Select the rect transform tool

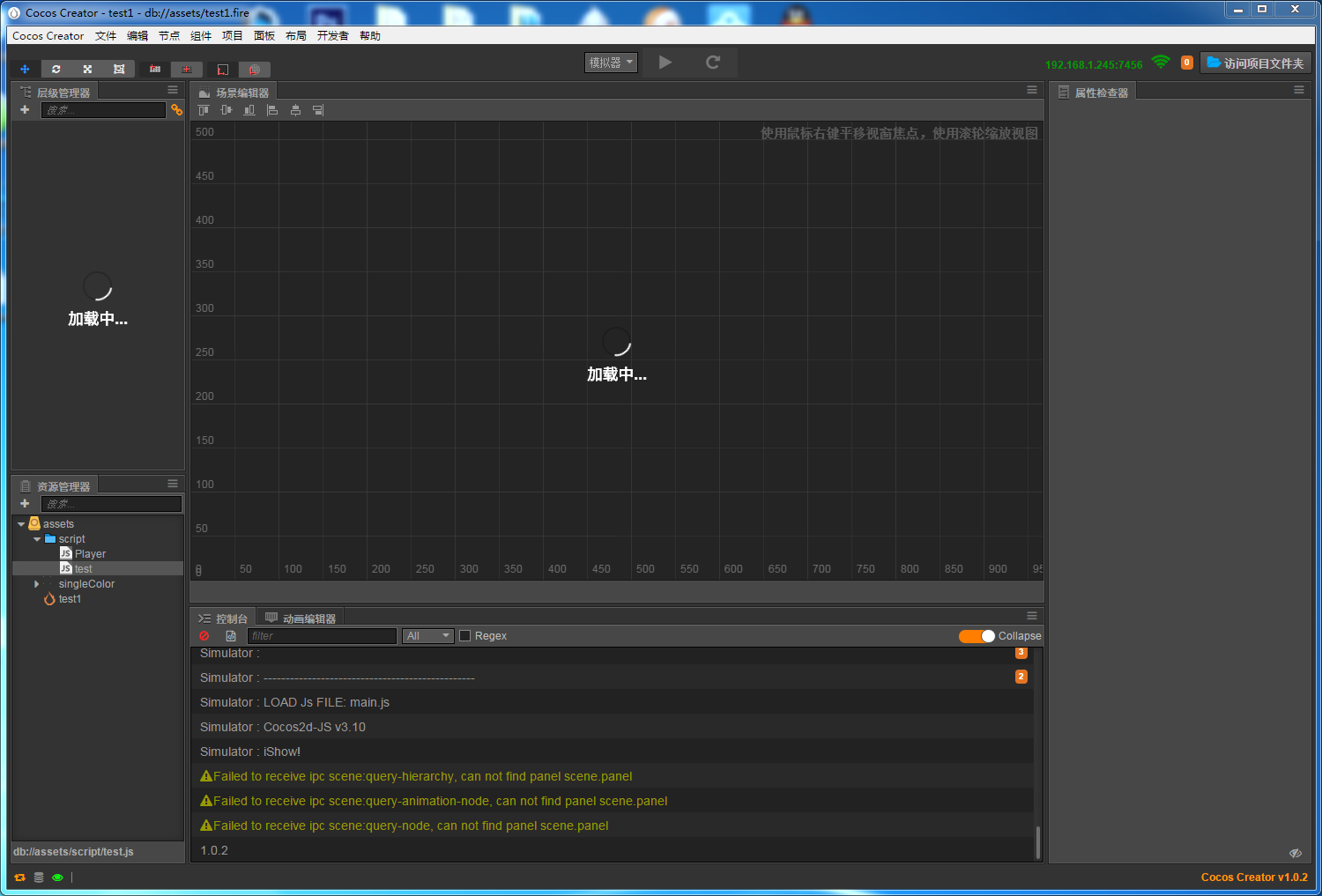coord(119,69)
